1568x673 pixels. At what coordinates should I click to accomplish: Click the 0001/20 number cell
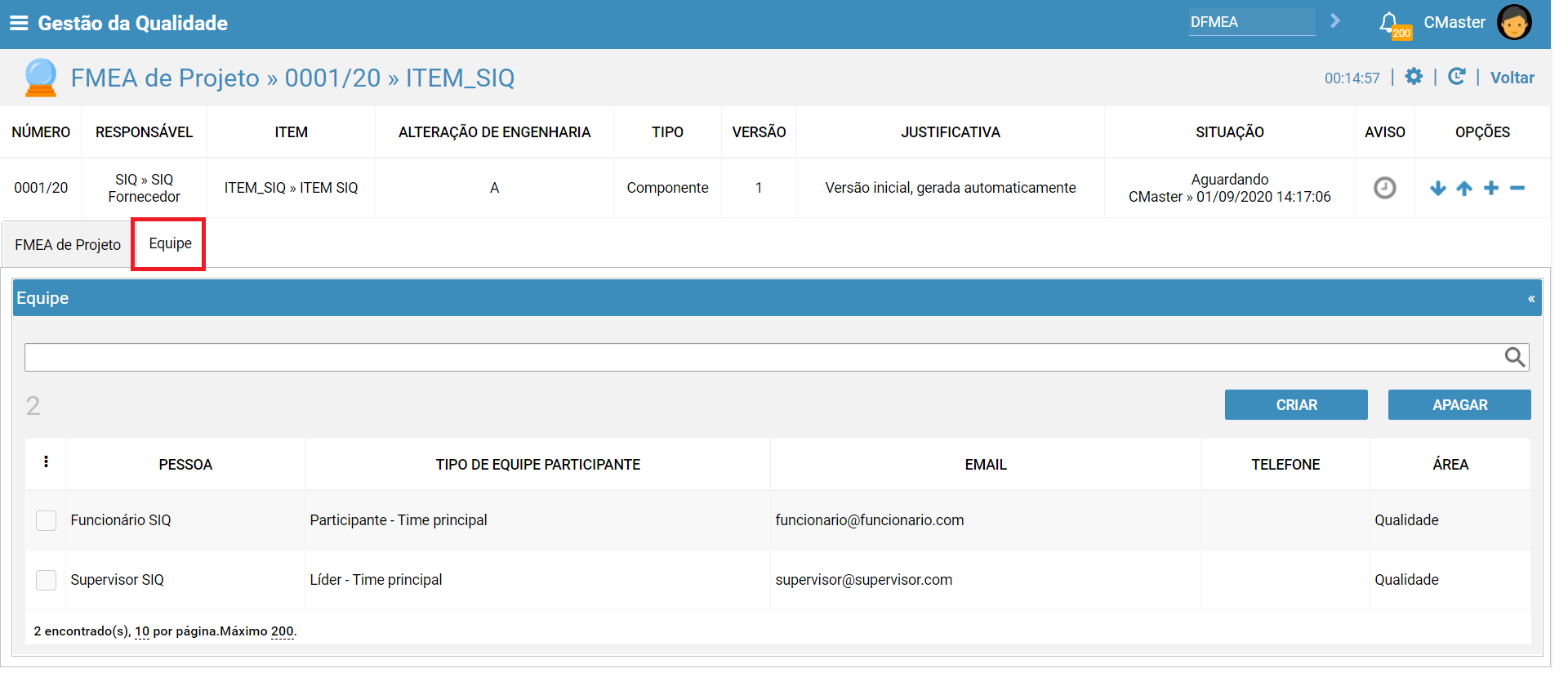(x=41, y=188)
